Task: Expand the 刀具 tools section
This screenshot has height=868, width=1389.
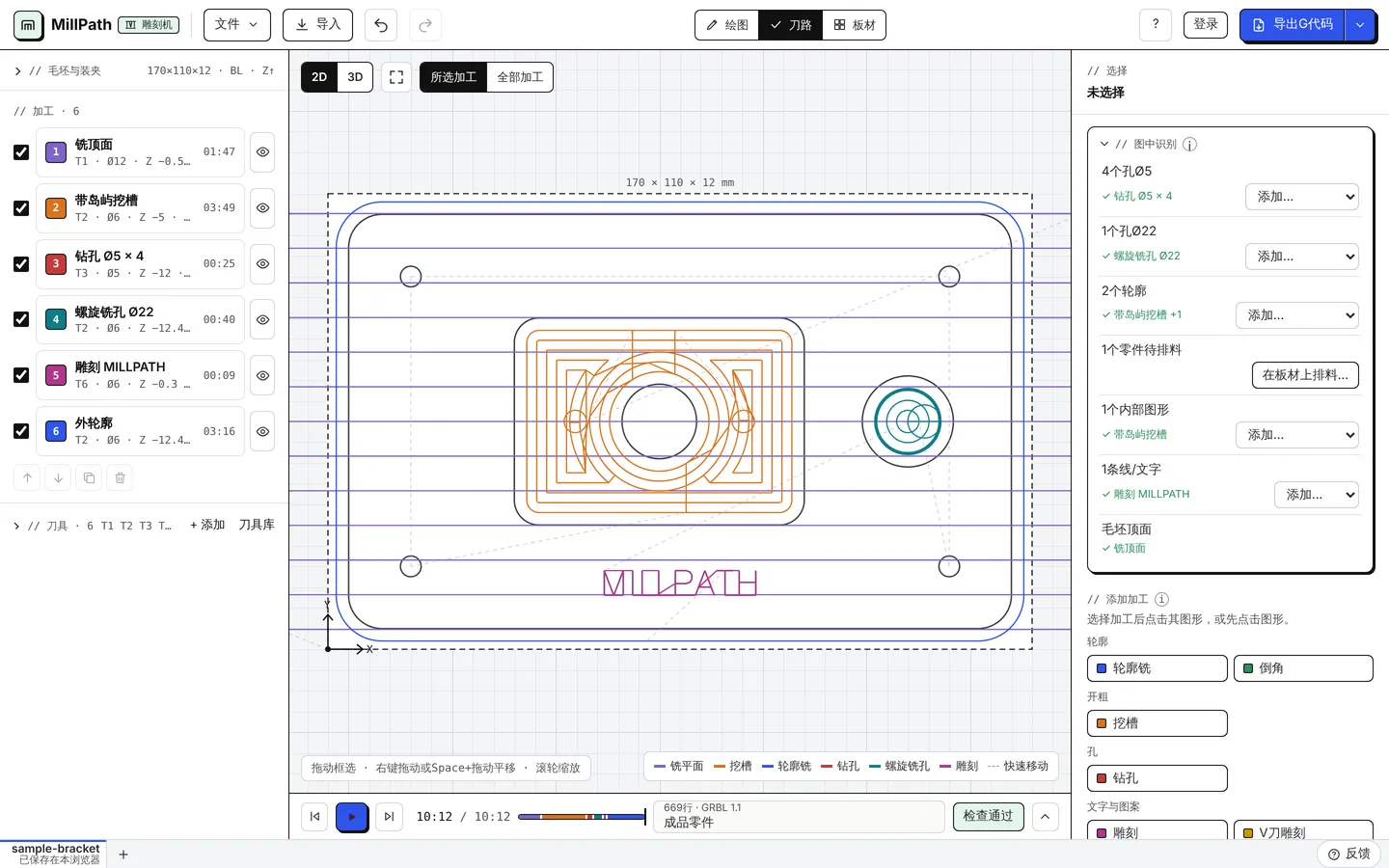Action: (16, 526)
